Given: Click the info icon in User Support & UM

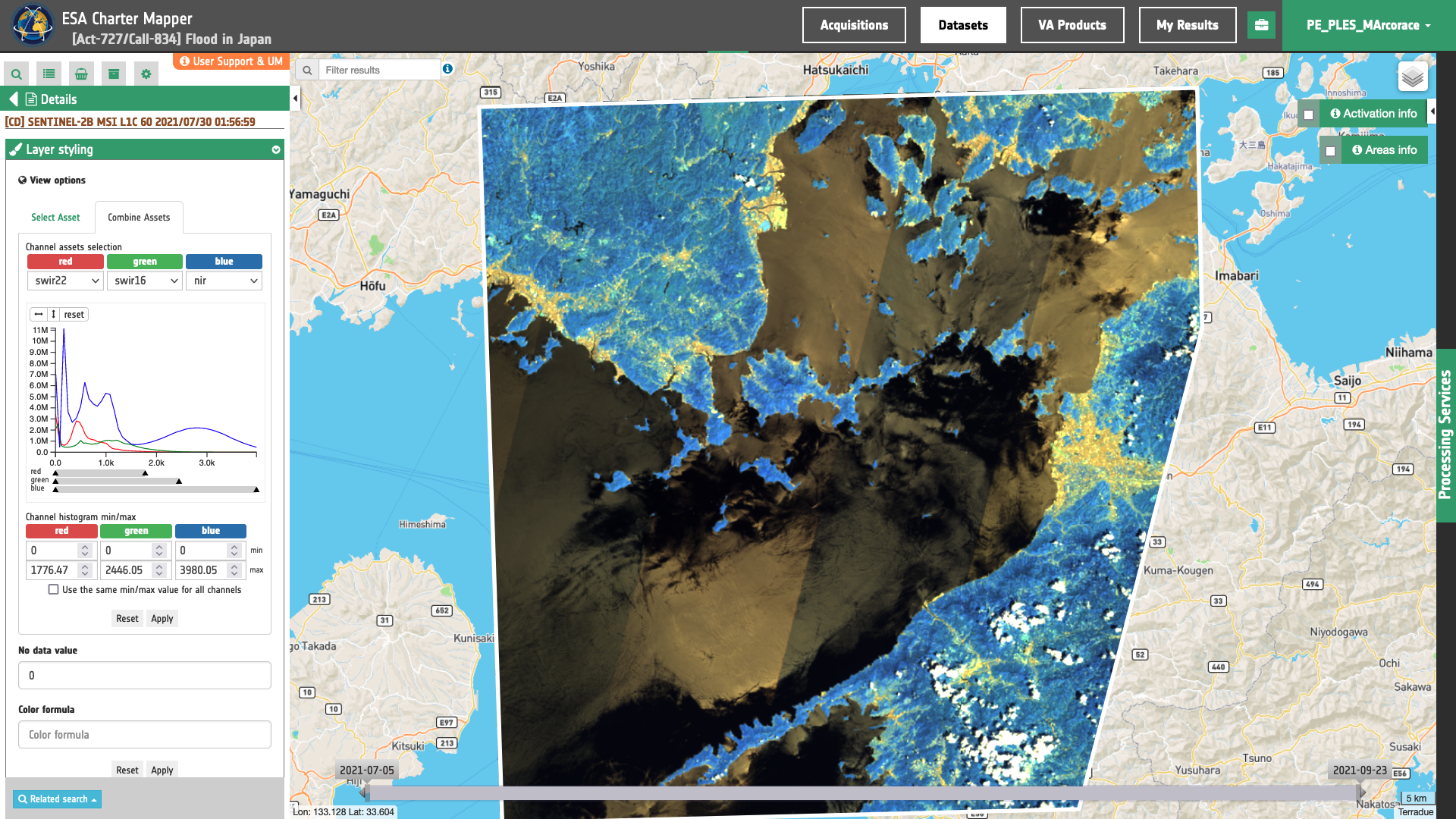Looking at the screenshot, I should (x=184, y=61).
